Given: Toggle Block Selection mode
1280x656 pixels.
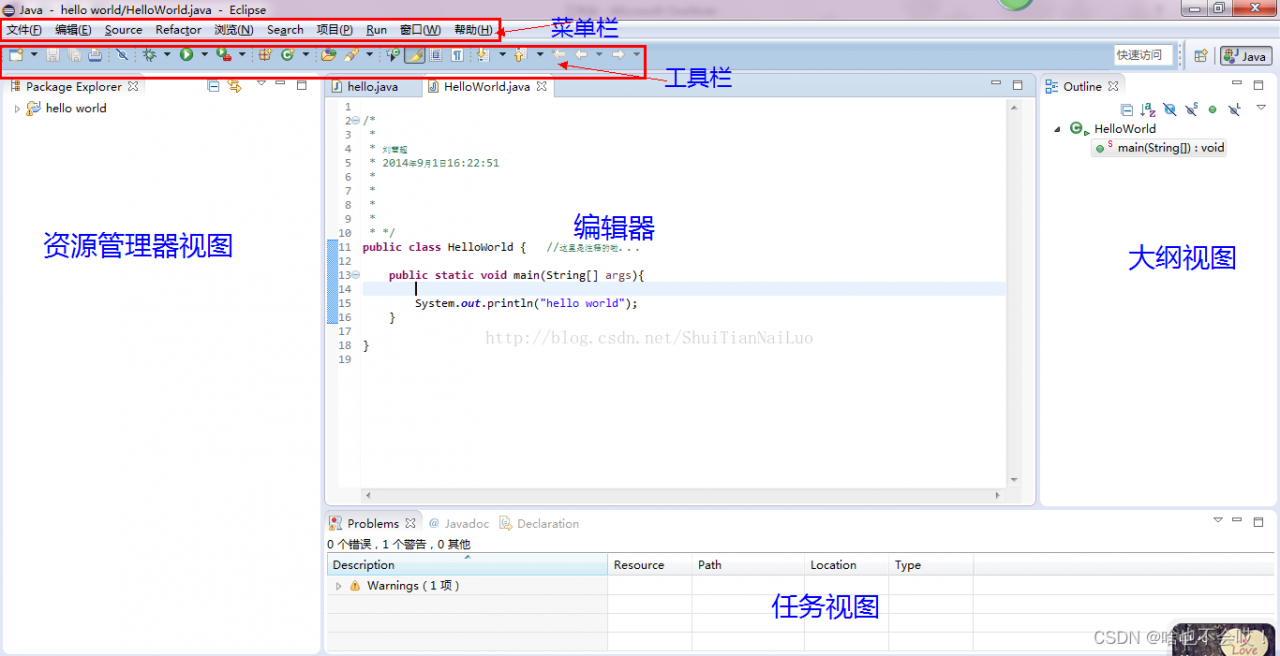Looking at the screenshot, I should coord(436,55).
